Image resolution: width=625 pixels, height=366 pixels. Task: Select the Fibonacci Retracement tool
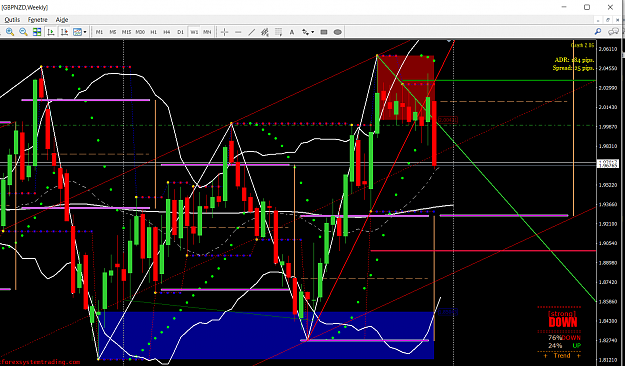(x=278, y=32)
